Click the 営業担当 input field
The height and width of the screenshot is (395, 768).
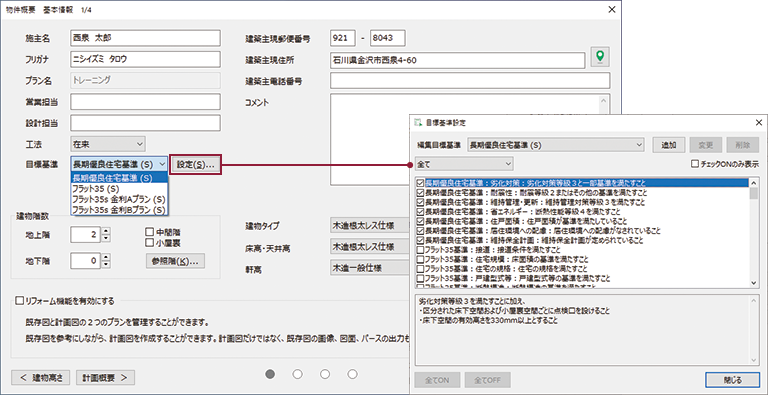[145, 101]
